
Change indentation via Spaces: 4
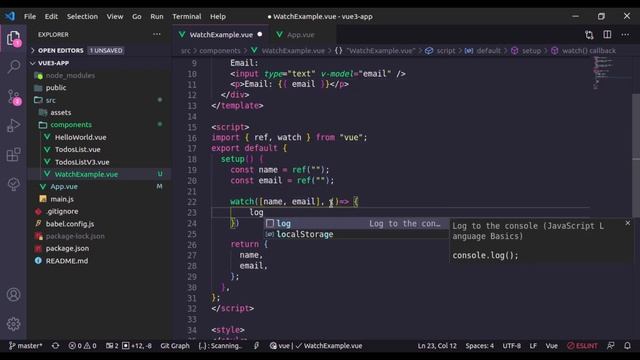point(480,346)
